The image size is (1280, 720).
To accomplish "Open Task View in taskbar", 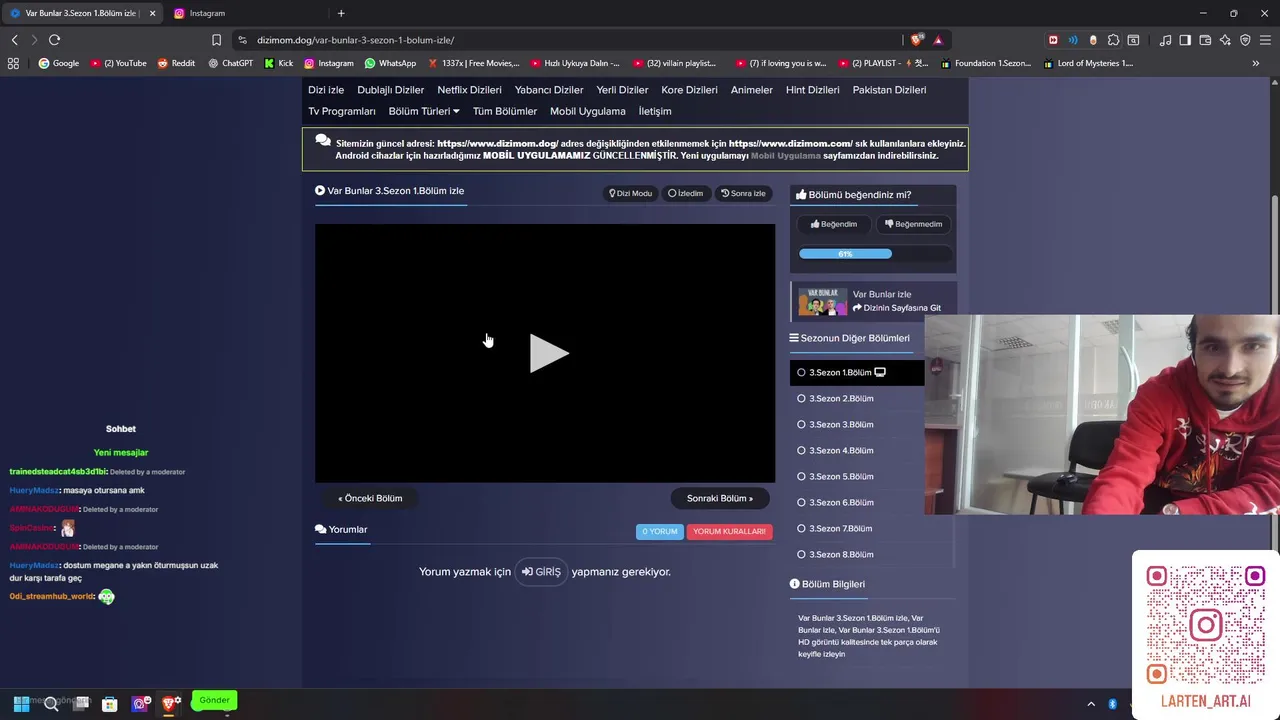I will click(81, 704).
